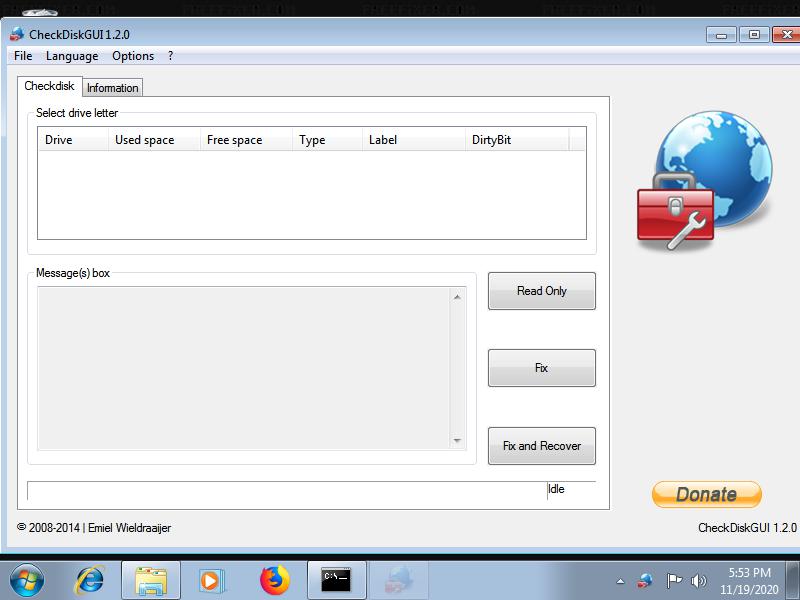
Task: Launch Firefox from the taskbar
Action: tap(275, 580)
